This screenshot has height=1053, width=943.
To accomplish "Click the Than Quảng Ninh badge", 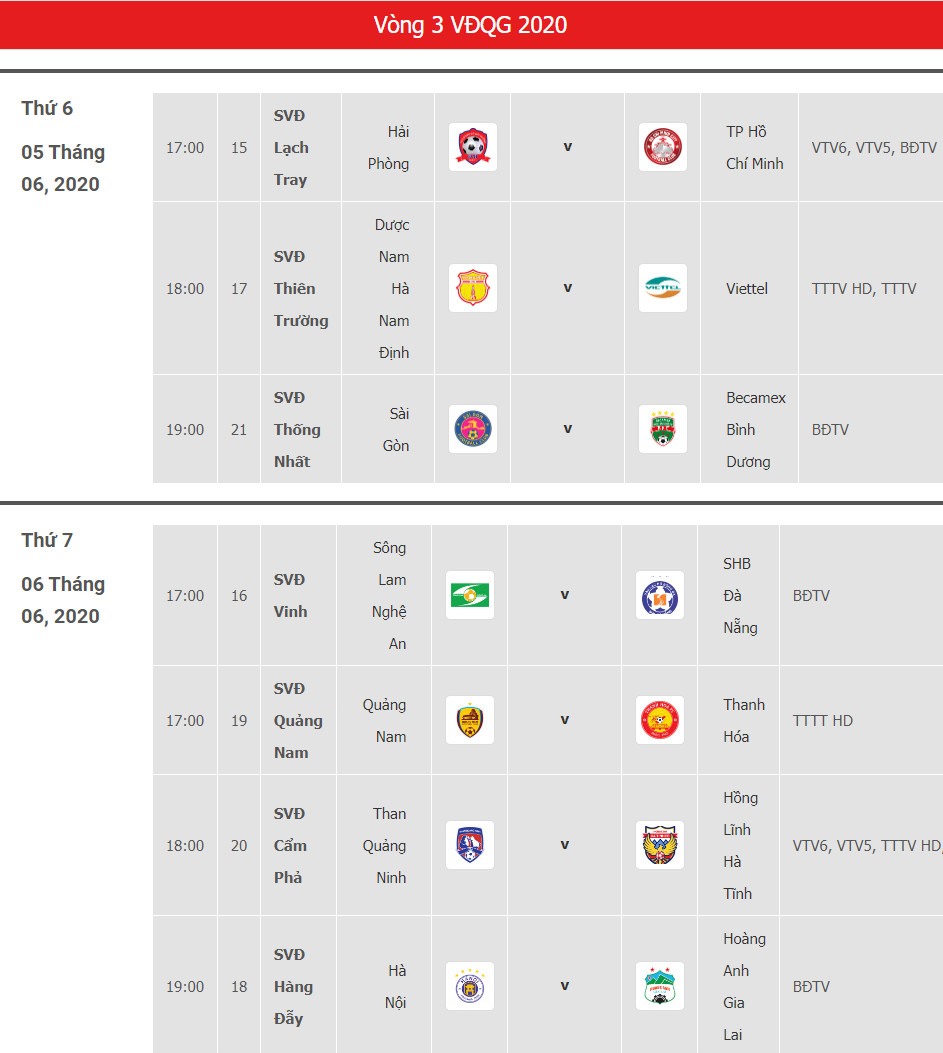I will pos(470,845).
